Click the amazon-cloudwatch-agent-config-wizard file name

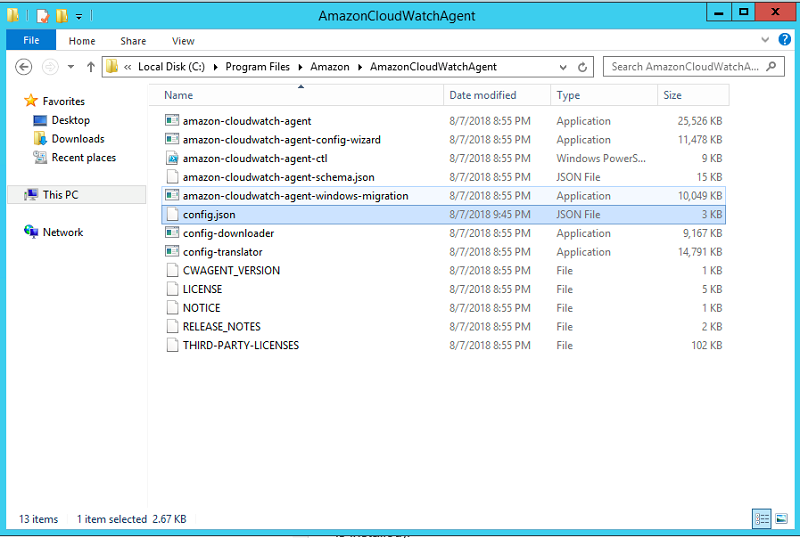pyautogui.click(x=282, y=139)
